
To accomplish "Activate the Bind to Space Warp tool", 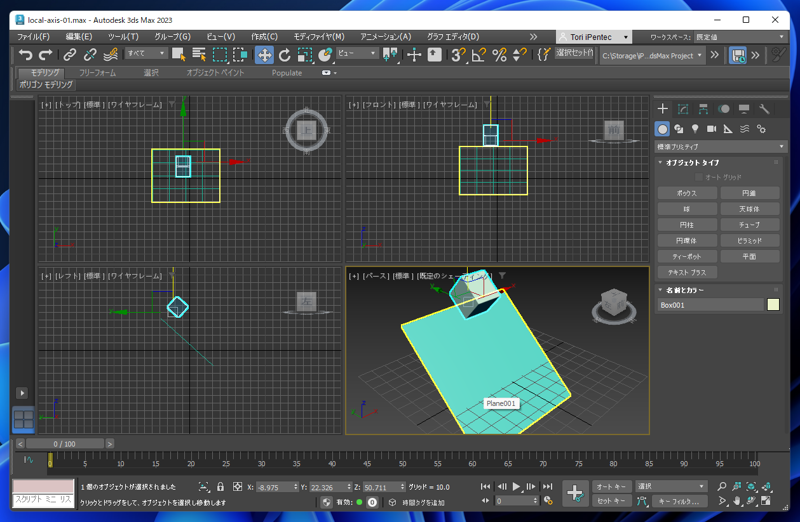I will tap(110, 55).
